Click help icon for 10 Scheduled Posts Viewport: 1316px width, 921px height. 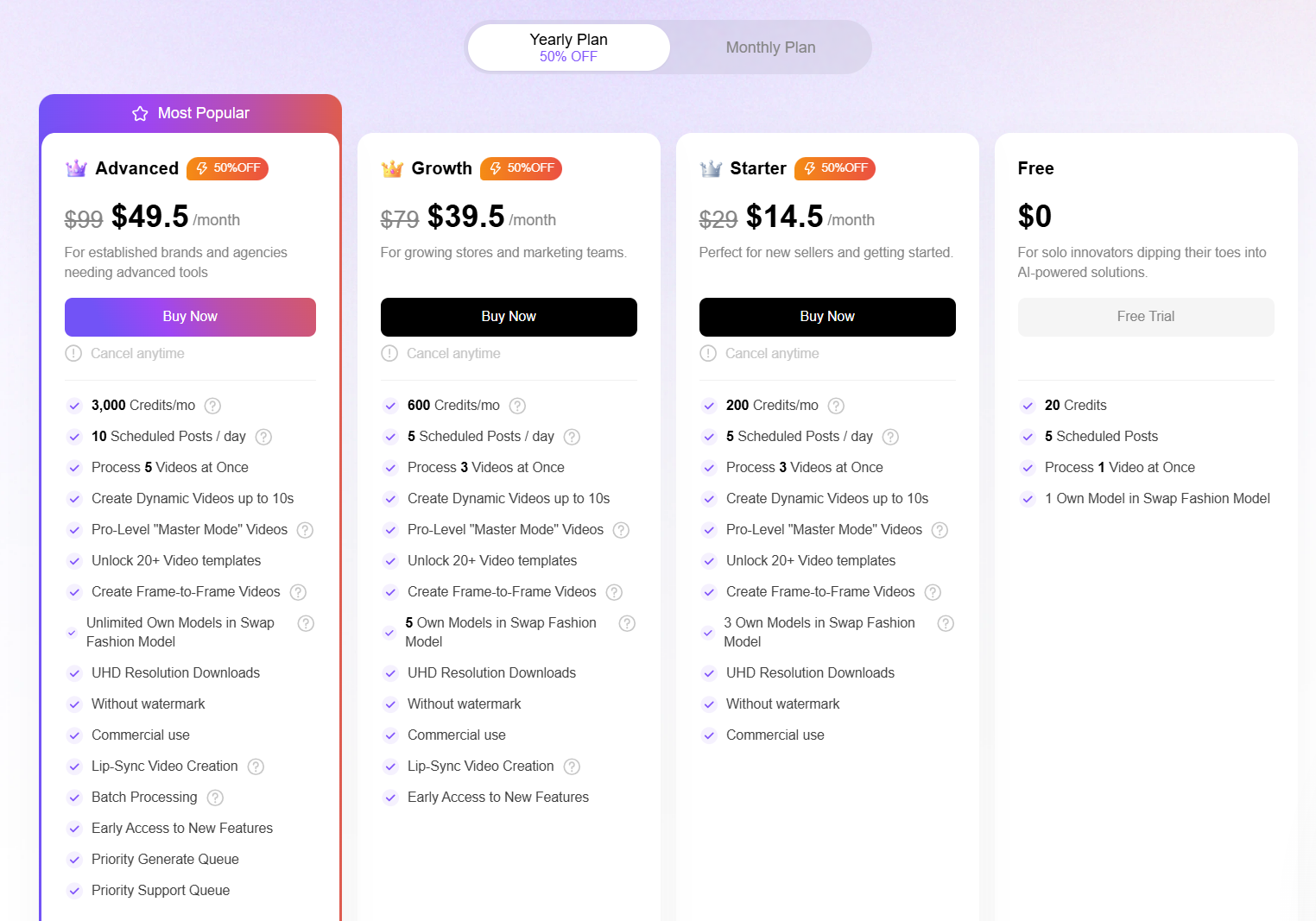click(263, 437)
